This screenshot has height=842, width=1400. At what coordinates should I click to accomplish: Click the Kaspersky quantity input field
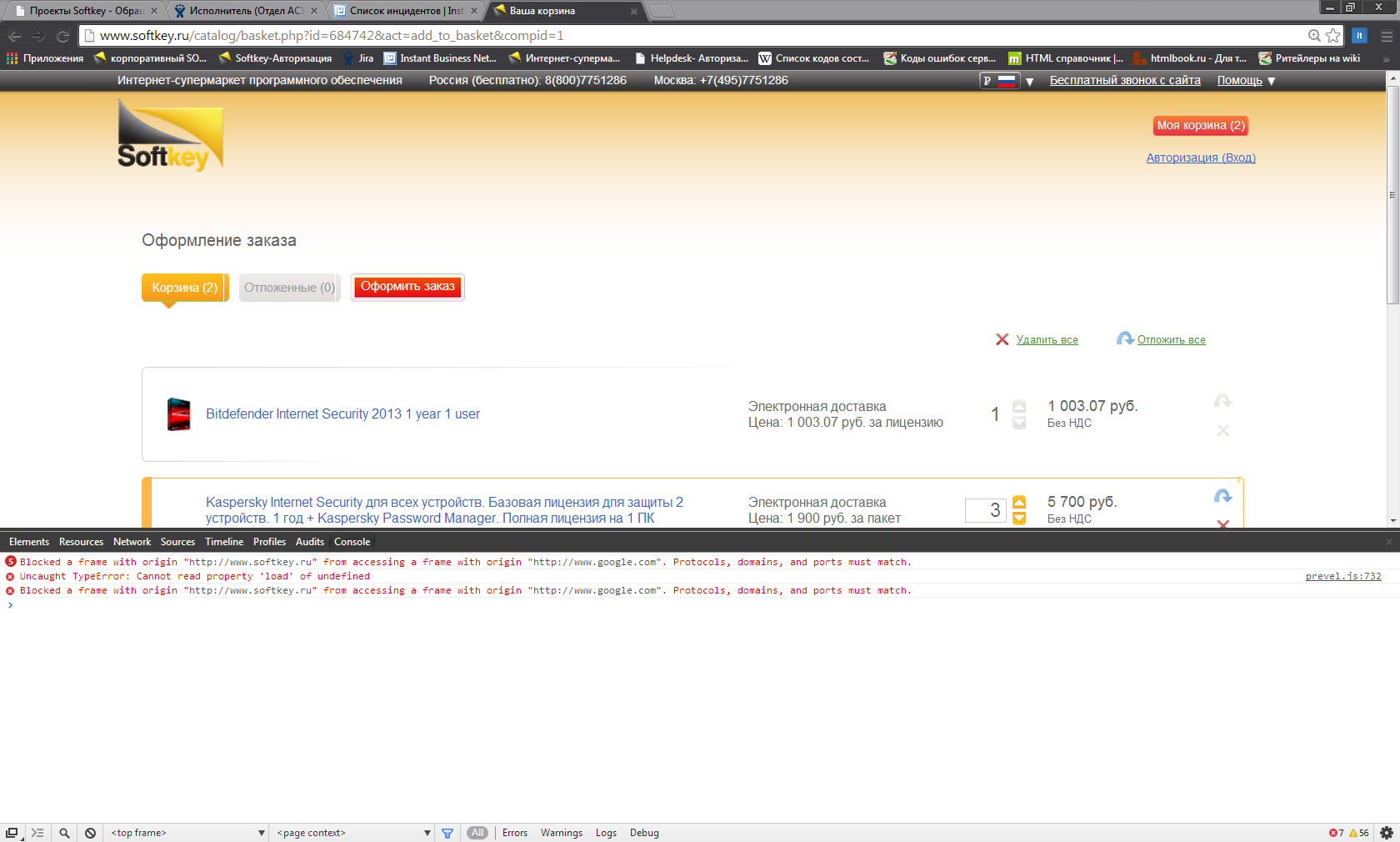point(986,510)
